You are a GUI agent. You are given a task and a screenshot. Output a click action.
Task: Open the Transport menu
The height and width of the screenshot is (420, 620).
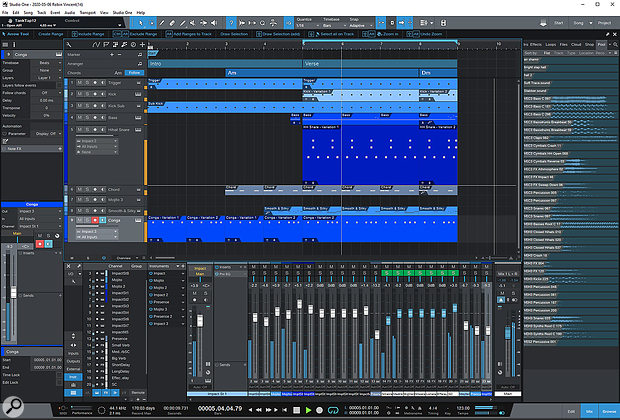click(88, 13)
